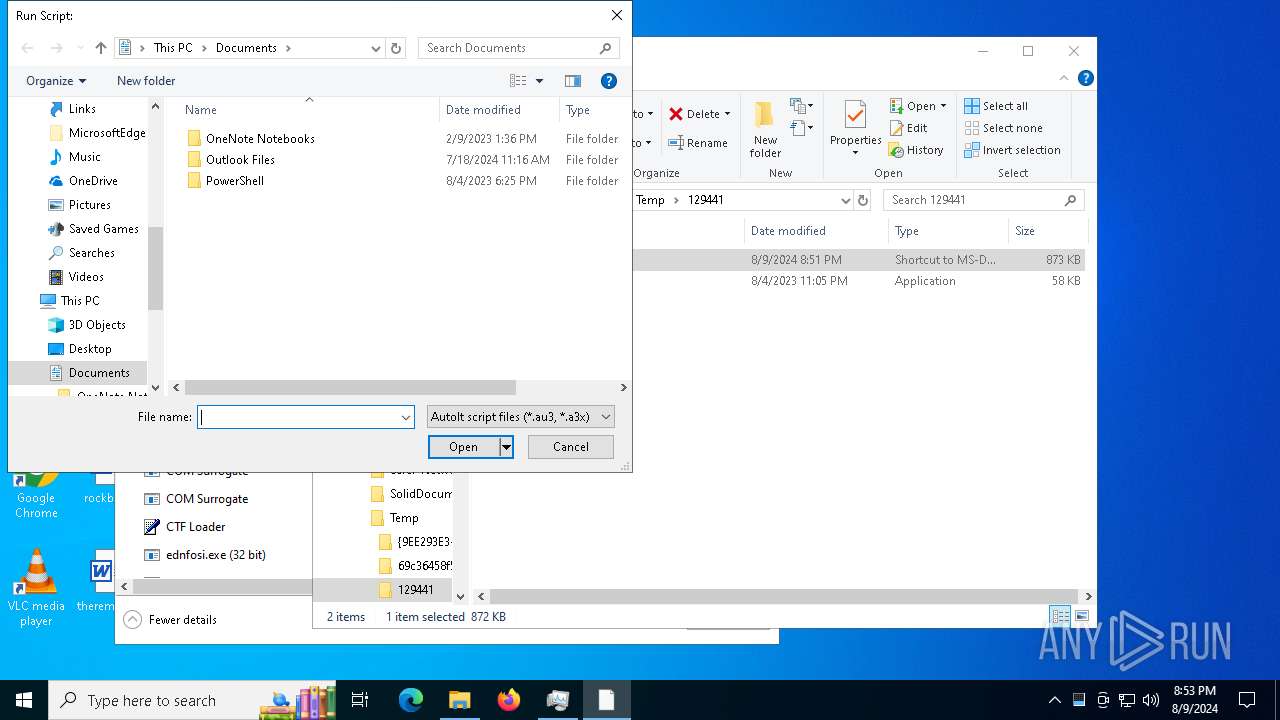
Task: Expand Delete dropdown arrow in Explorer ribbon
Action: pos(727,114)
